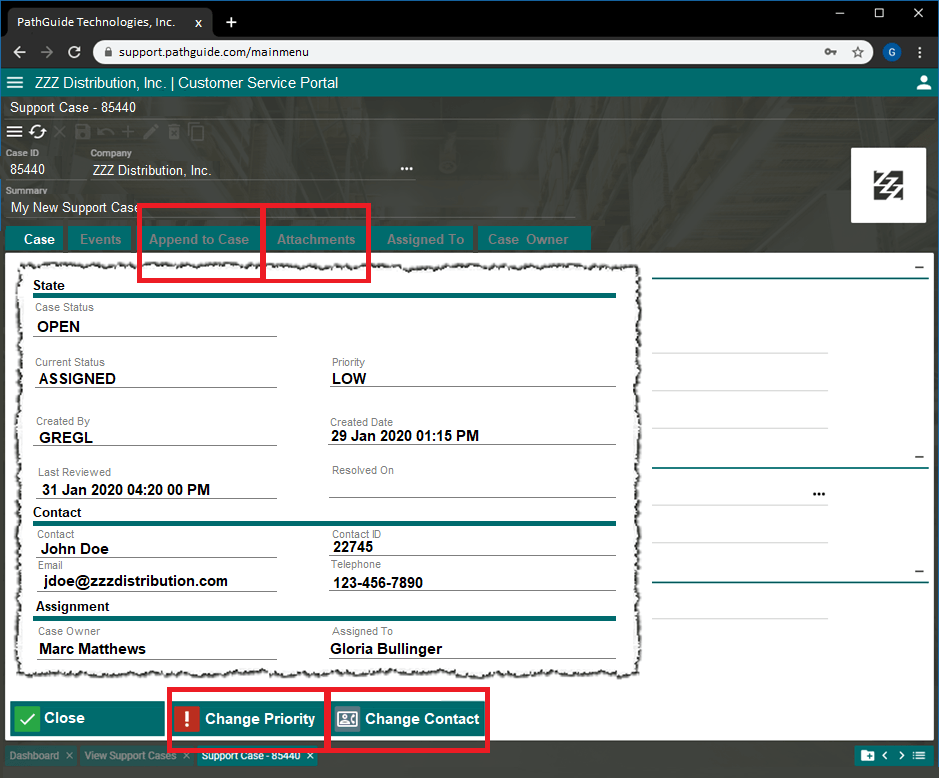Close the PathGuide Technologies browser tab
The height and width of the screenshot is (778, 939).
coord(198,23)
